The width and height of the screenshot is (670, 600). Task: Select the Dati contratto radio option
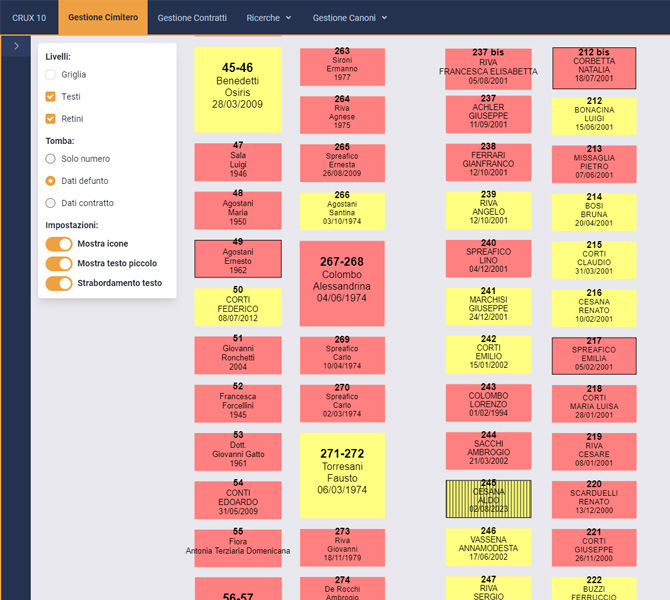pos(50,203)
